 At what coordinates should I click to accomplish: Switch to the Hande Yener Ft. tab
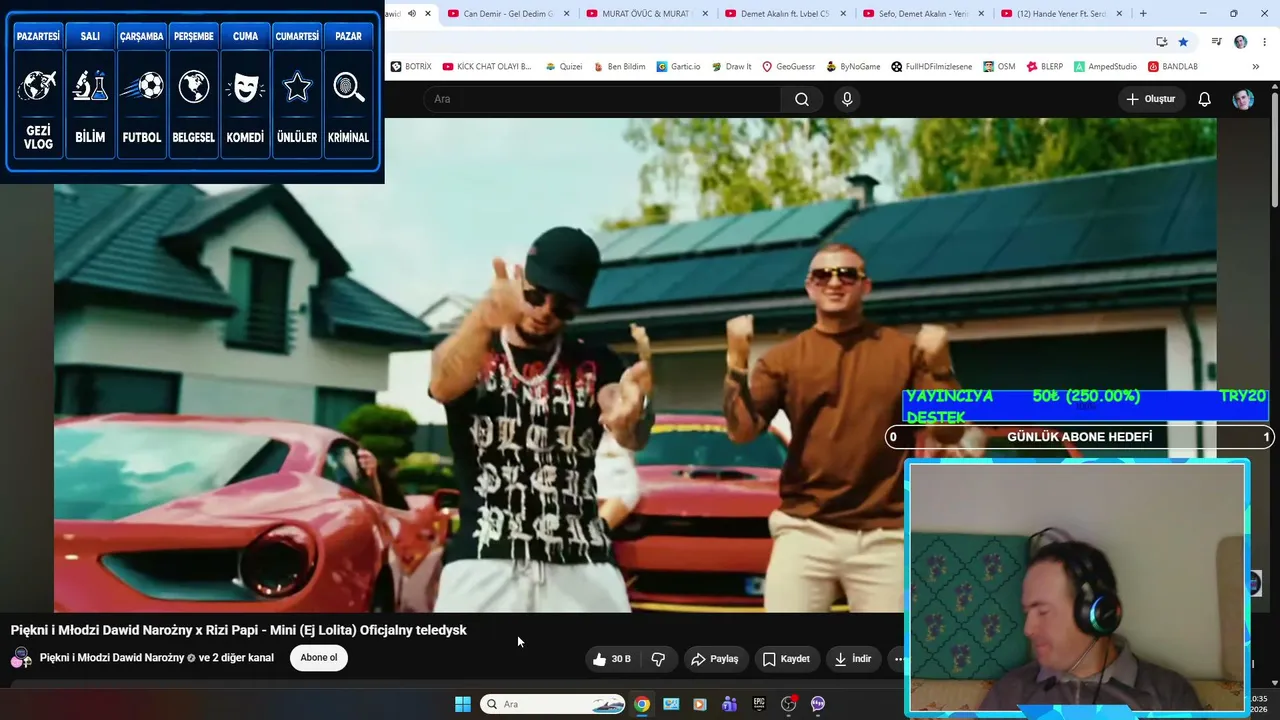1060,14
